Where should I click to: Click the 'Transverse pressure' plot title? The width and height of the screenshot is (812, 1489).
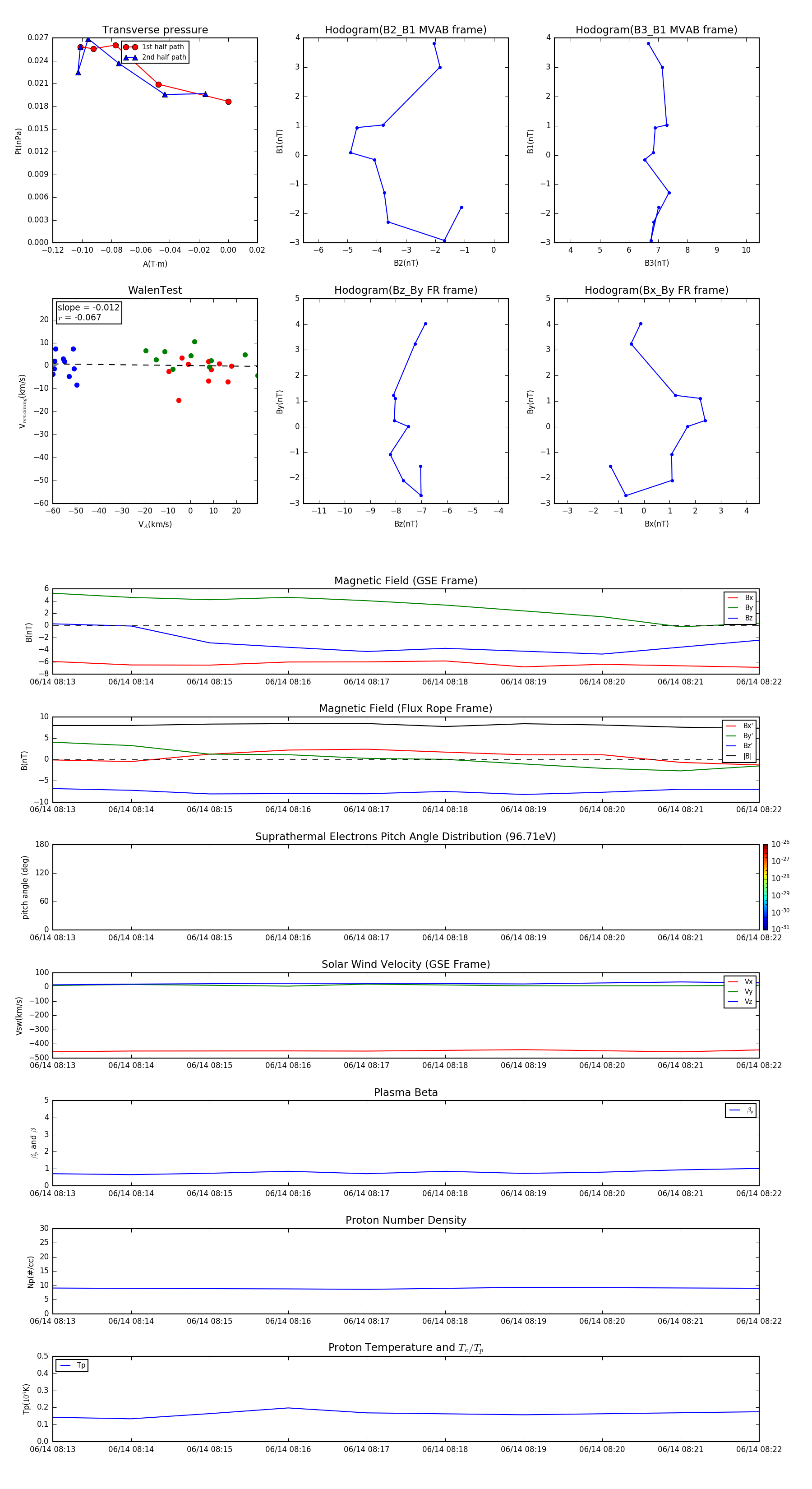click(x=155, y=30)
